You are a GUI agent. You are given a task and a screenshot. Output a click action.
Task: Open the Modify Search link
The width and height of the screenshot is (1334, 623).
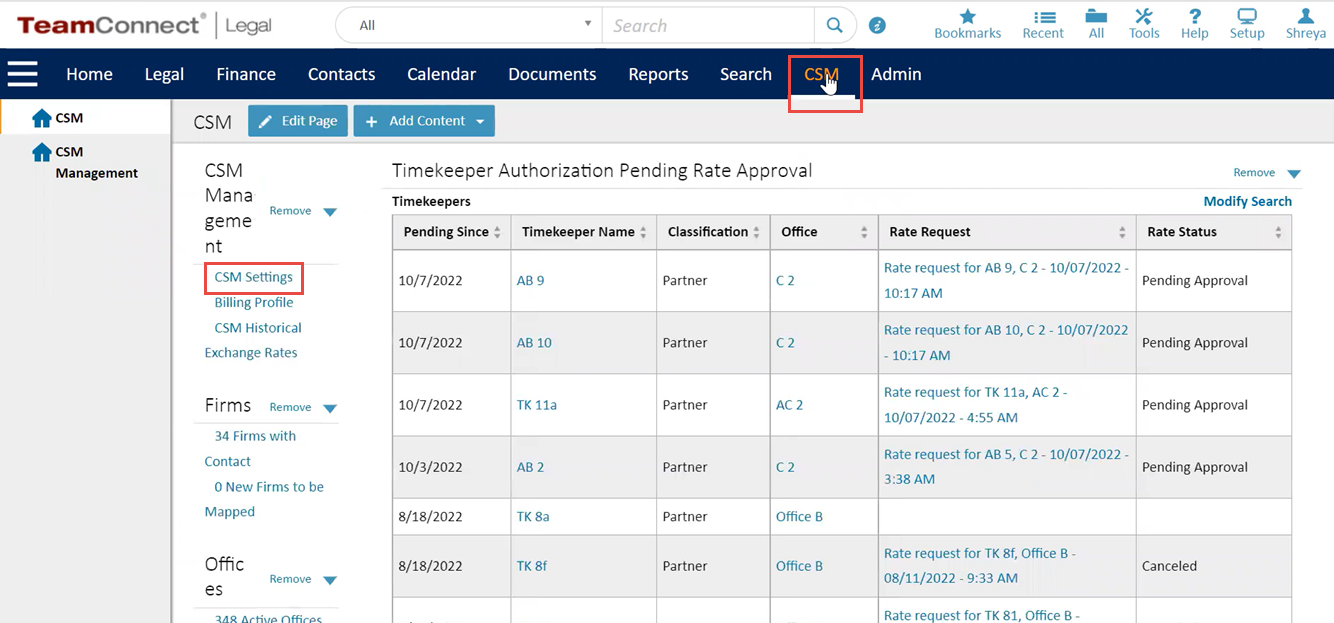1247,201
